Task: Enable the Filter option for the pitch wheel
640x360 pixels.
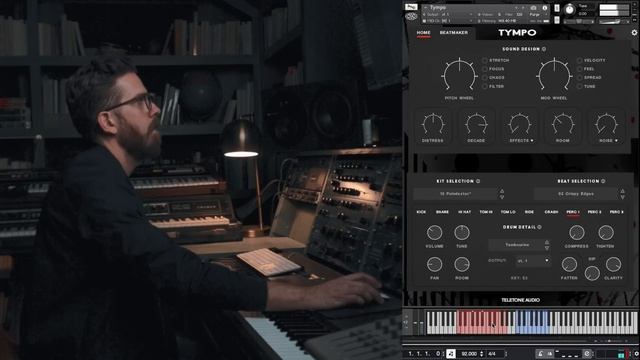Action: pos(484,87)
